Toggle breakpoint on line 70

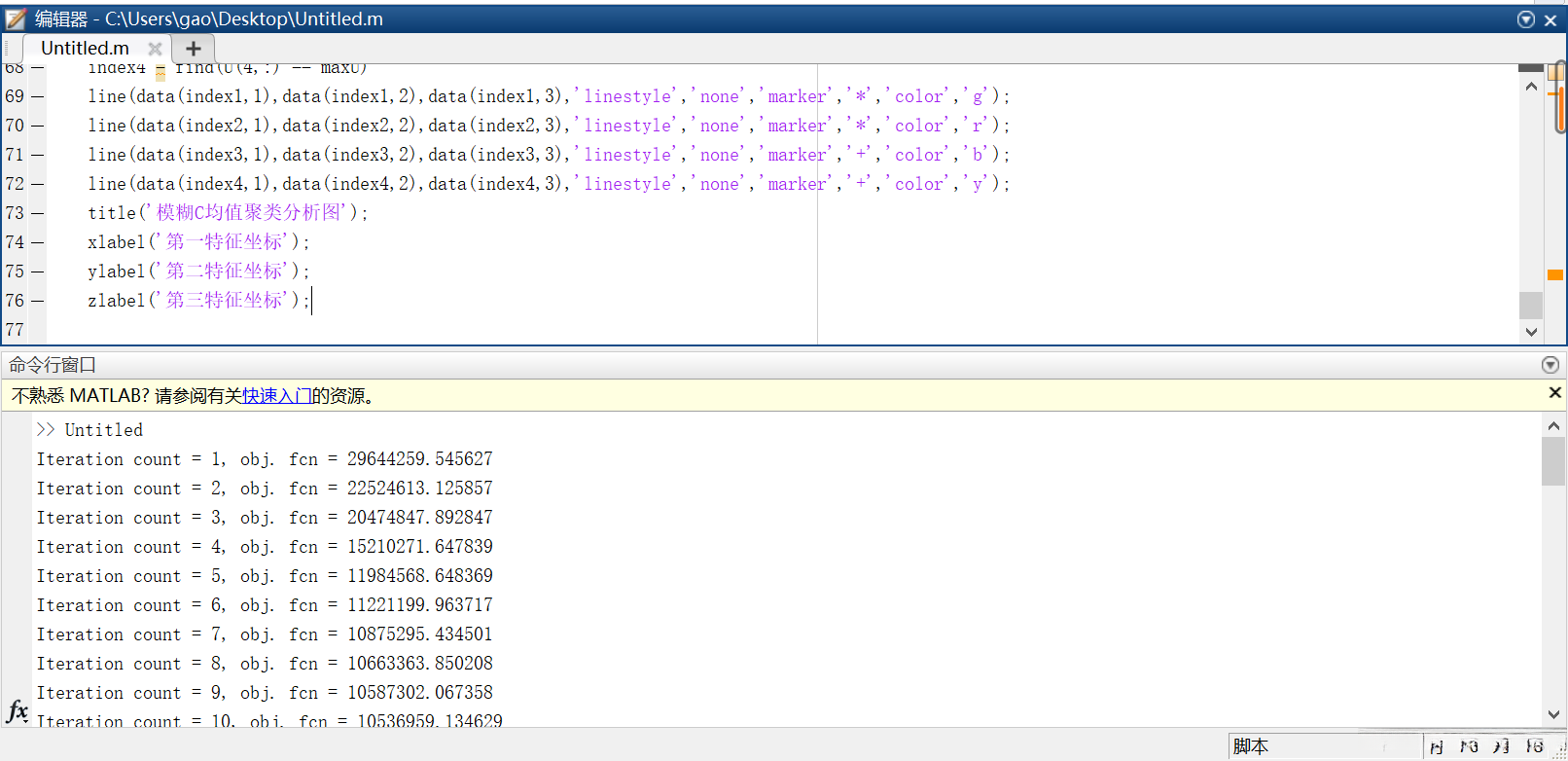[x=38, y=126]
